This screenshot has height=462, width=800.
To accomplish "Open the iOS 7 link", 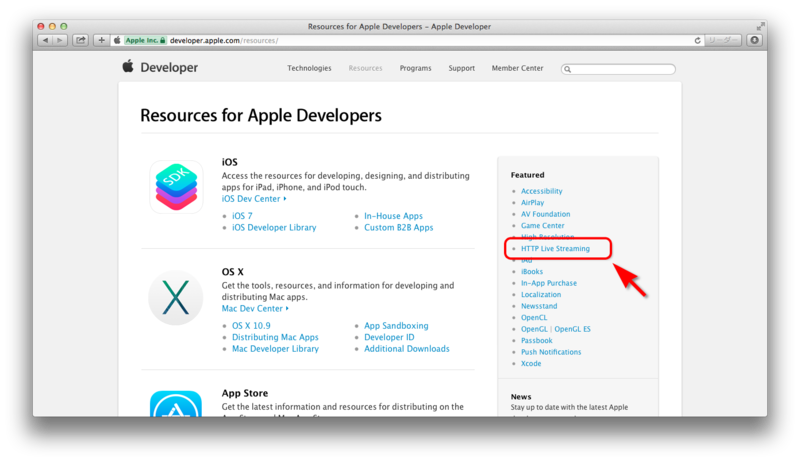I will click(x=242, y=216).
